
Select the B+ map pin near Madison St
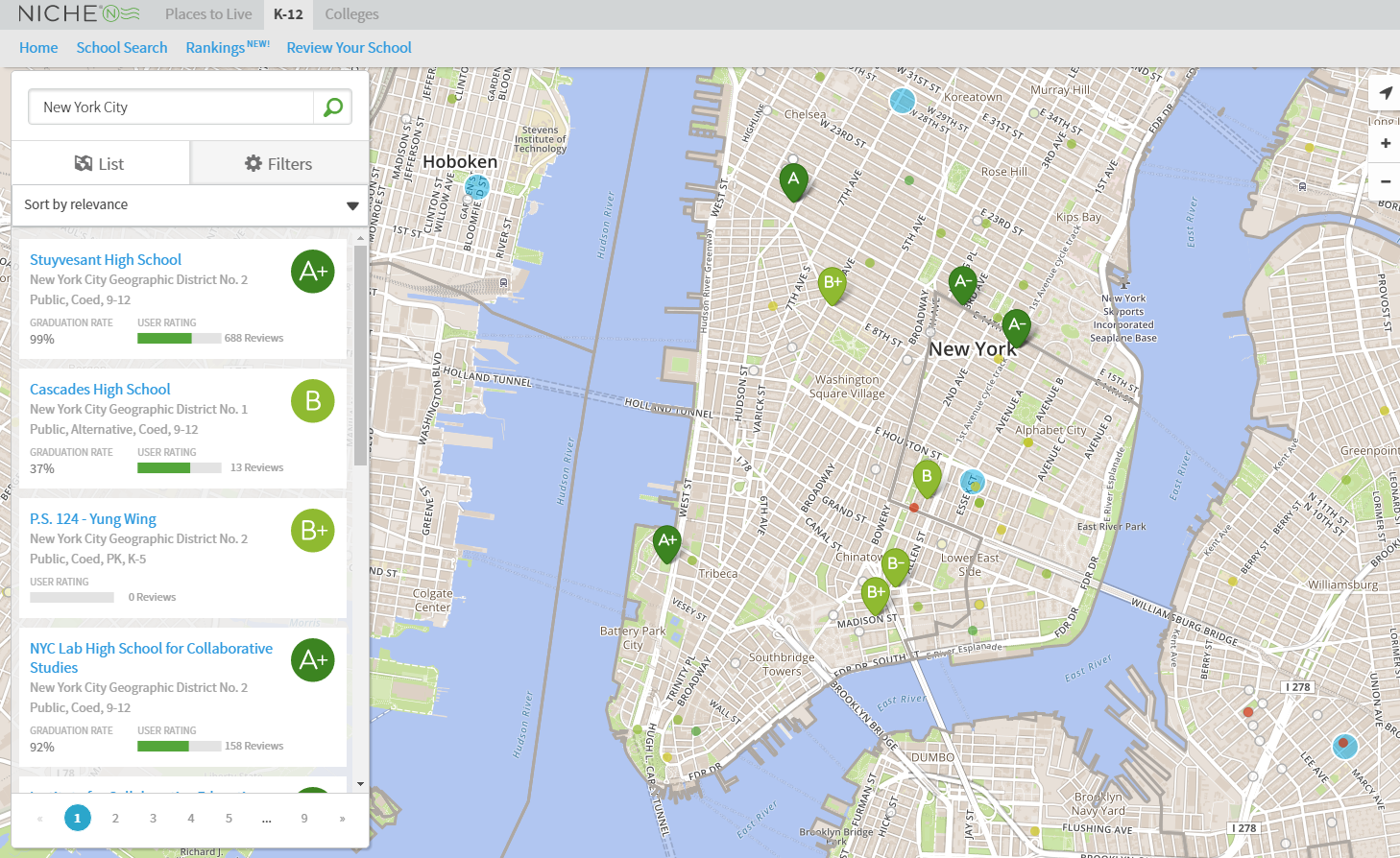tap(876, 594)
